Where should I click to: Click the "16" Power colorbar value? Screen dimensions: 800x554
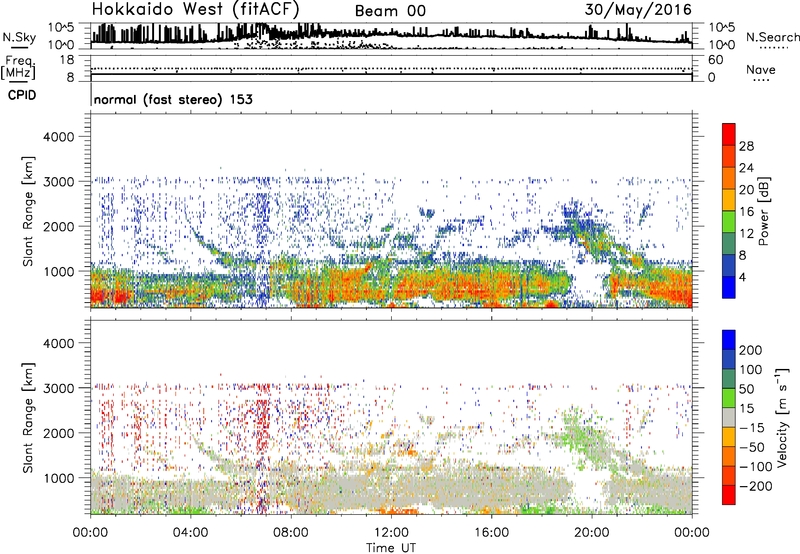746,212
